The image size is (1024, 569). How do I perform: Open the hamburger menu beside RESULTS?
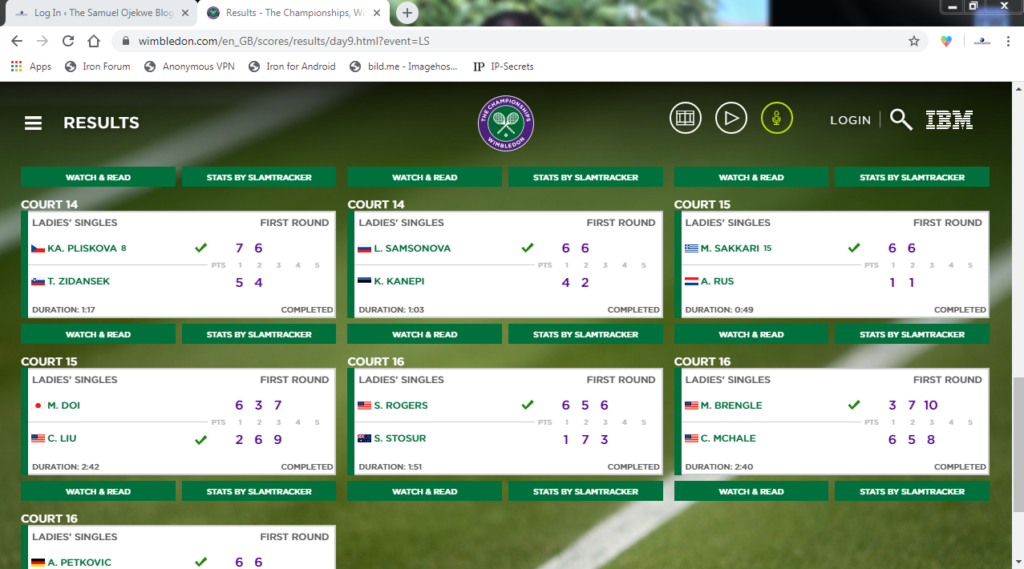coord(33,123)
